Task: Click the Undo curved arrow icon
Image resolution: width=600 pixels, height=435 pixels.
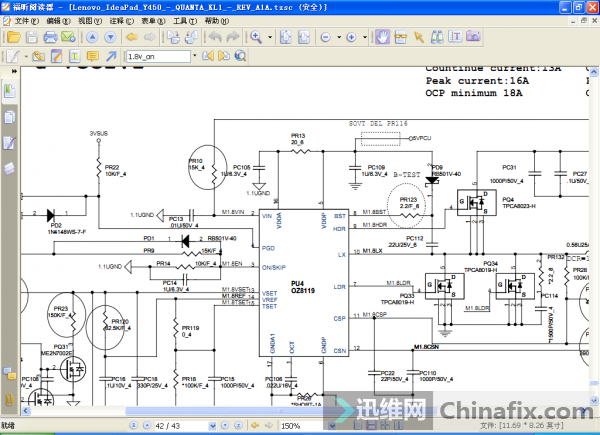Action: (x=215, y=37)
